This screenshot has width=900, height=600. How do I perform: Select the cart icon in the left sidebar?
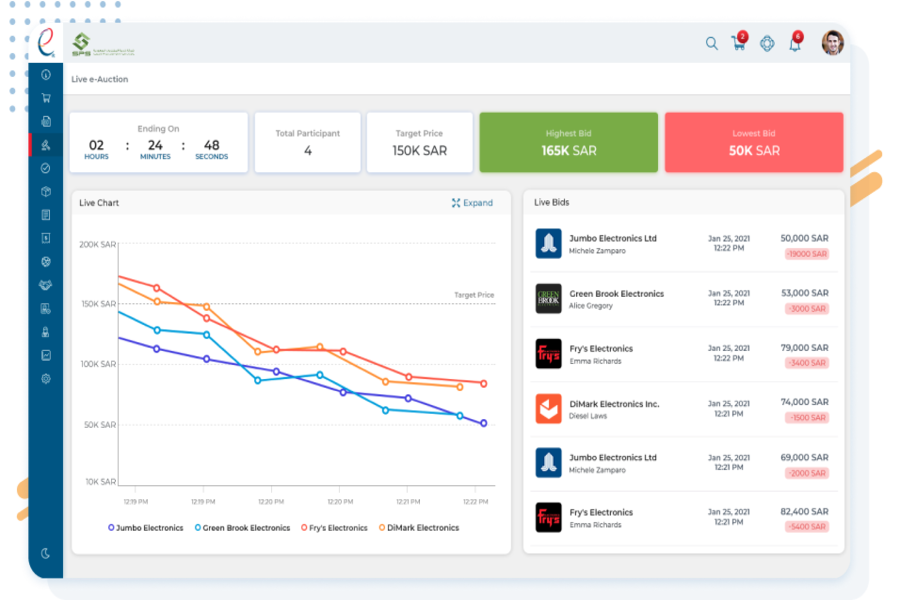pyautogui.click(x=44, y=97)
